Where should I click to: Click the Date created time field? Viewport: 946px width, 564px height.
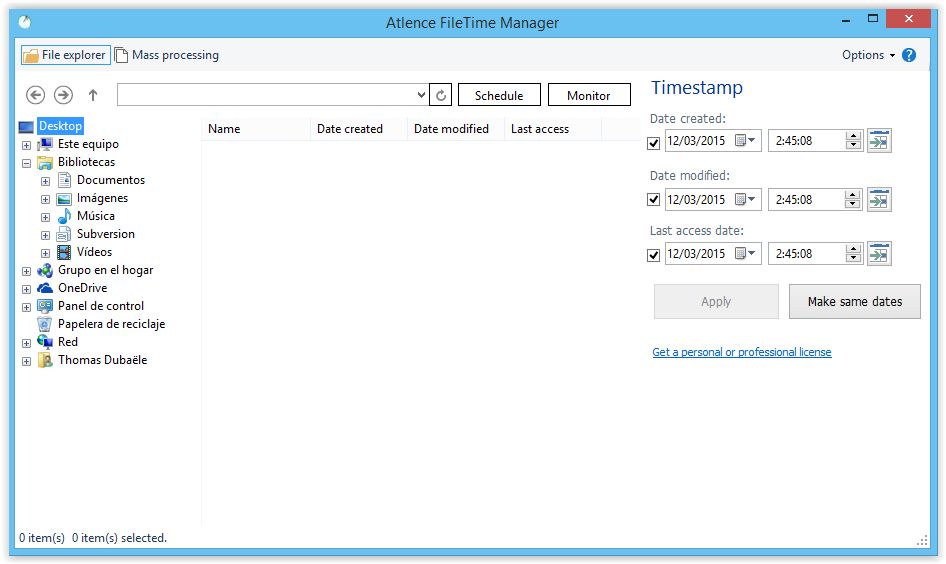coord(807,141)
